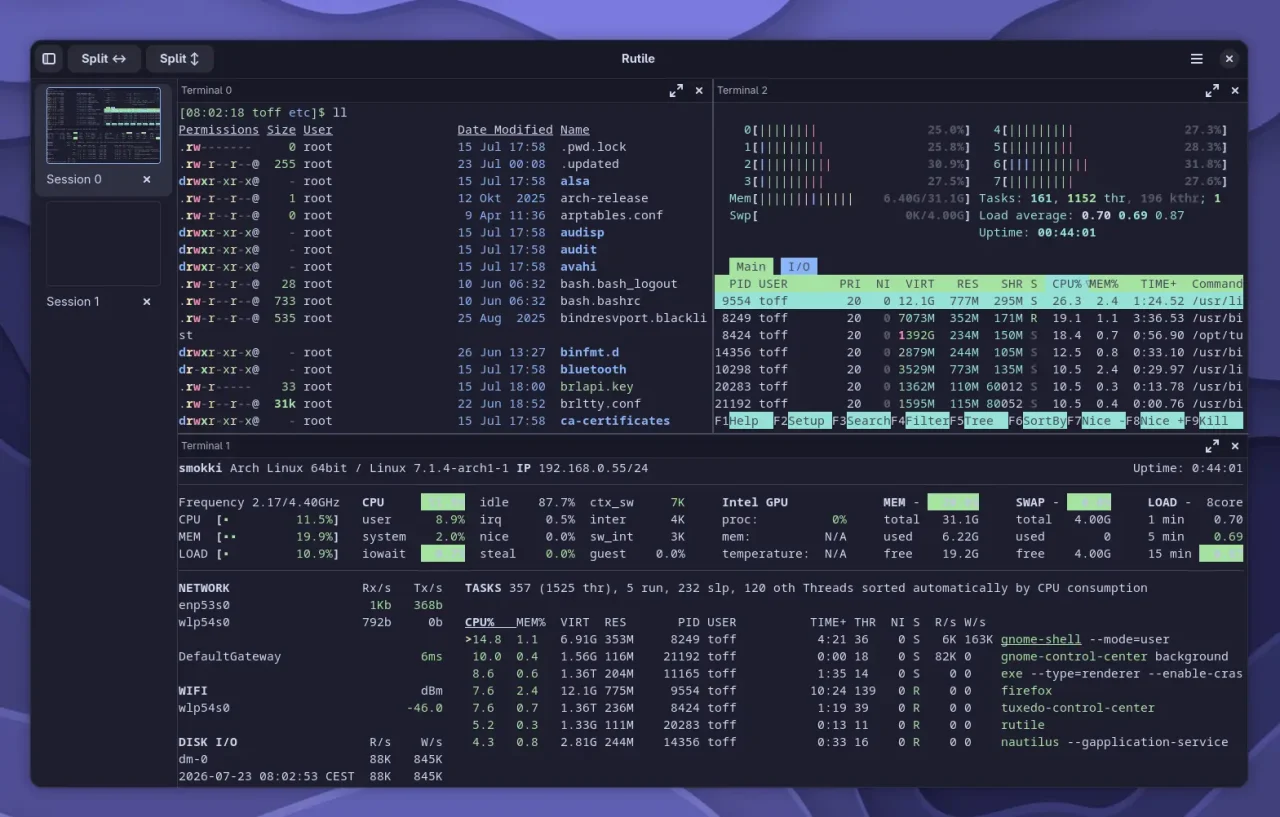Click the Intel GPU heading
Screen dimensions: 1280x817
755,502
